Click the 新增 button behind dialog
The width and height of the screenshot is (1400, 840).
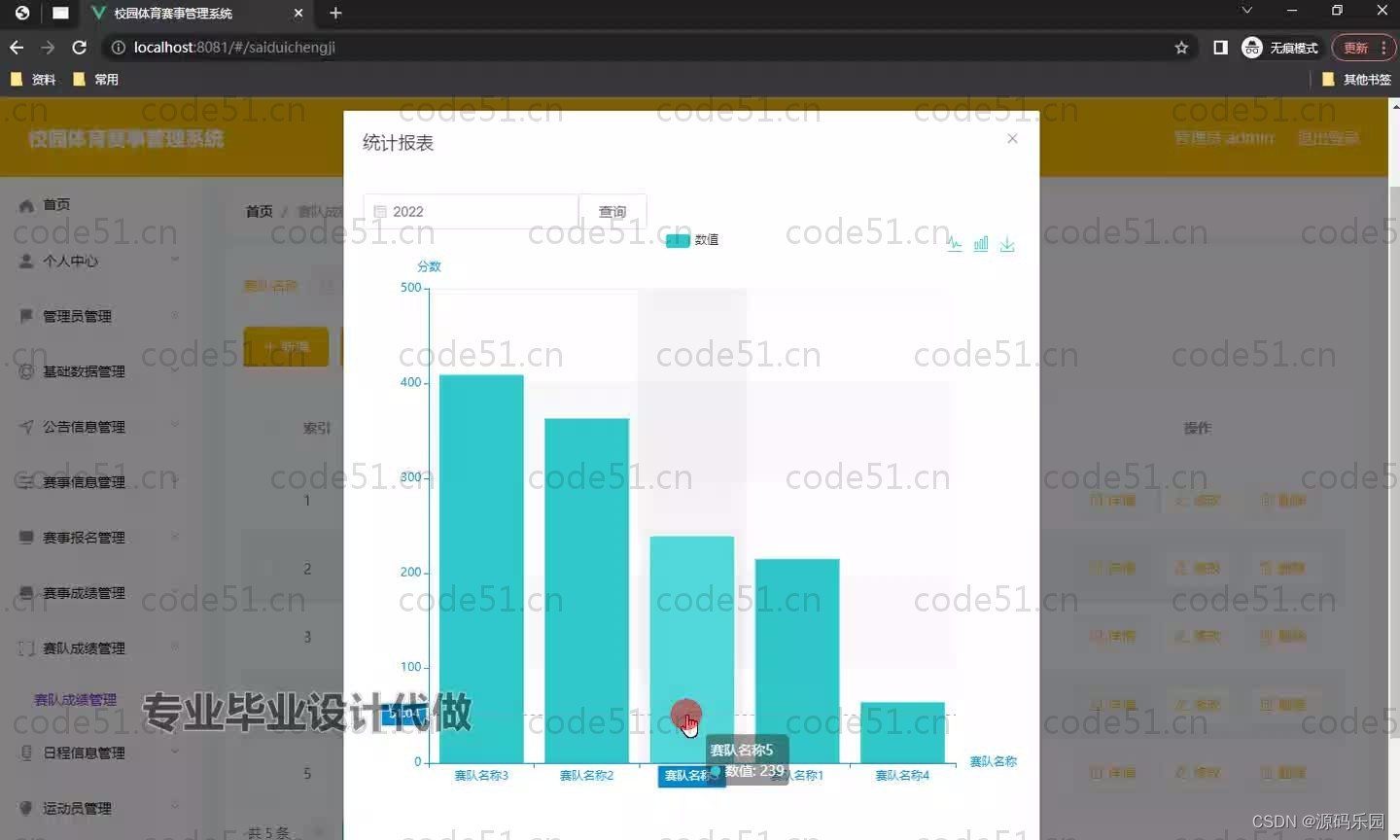tap(286, 347)
